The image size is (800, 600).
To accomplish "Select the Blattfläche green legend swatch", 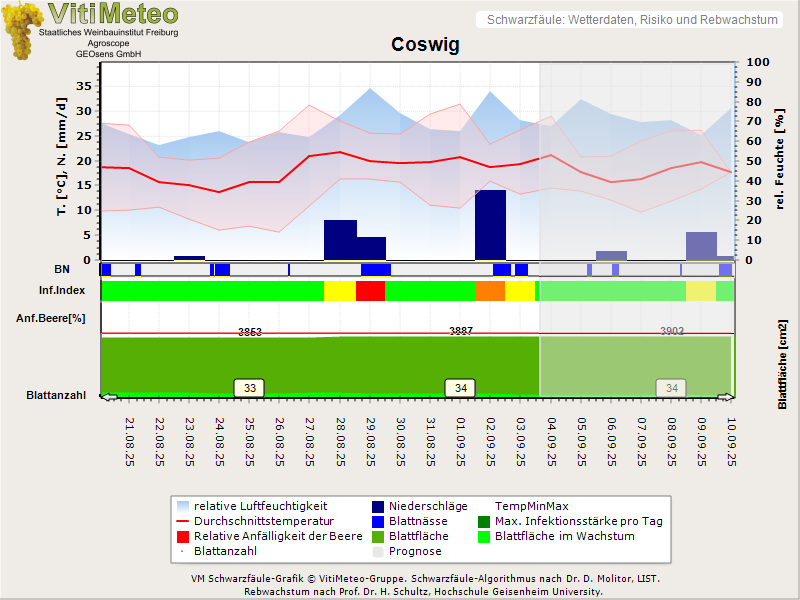I will [378, 536].
